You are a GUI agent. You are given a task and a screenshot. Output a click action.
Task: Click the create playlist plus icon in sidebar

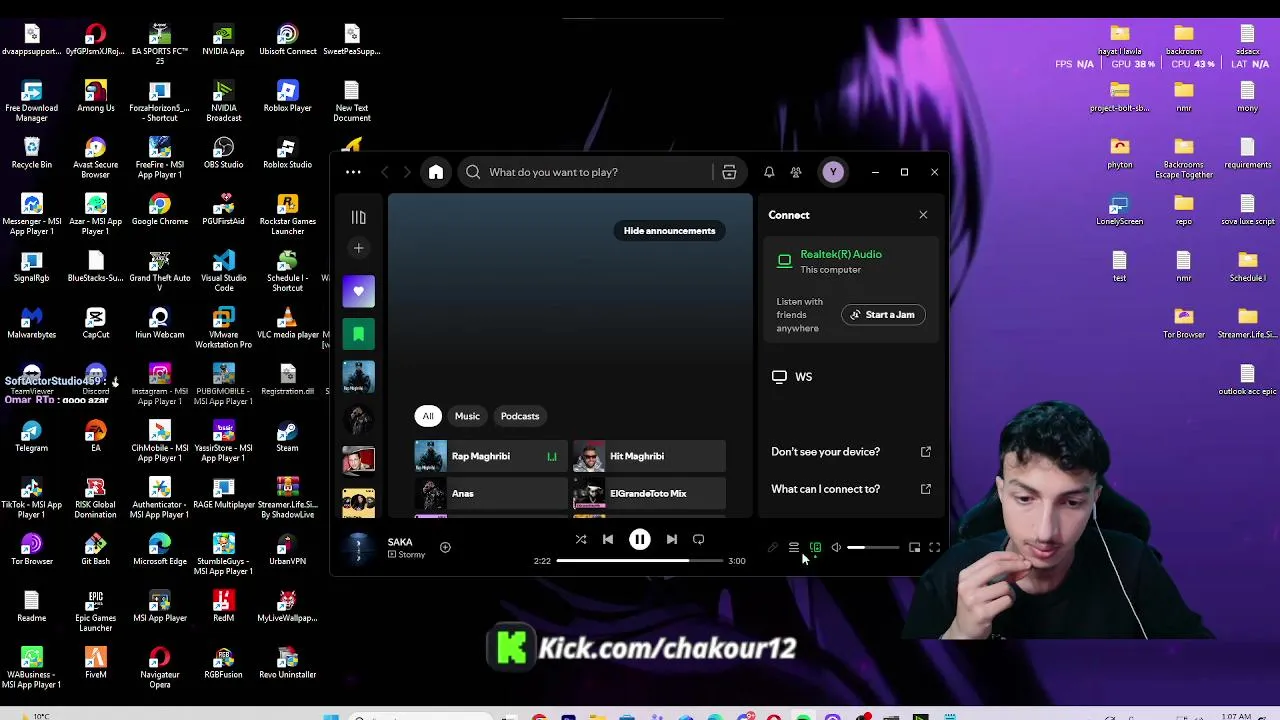(x=359, y=248)
